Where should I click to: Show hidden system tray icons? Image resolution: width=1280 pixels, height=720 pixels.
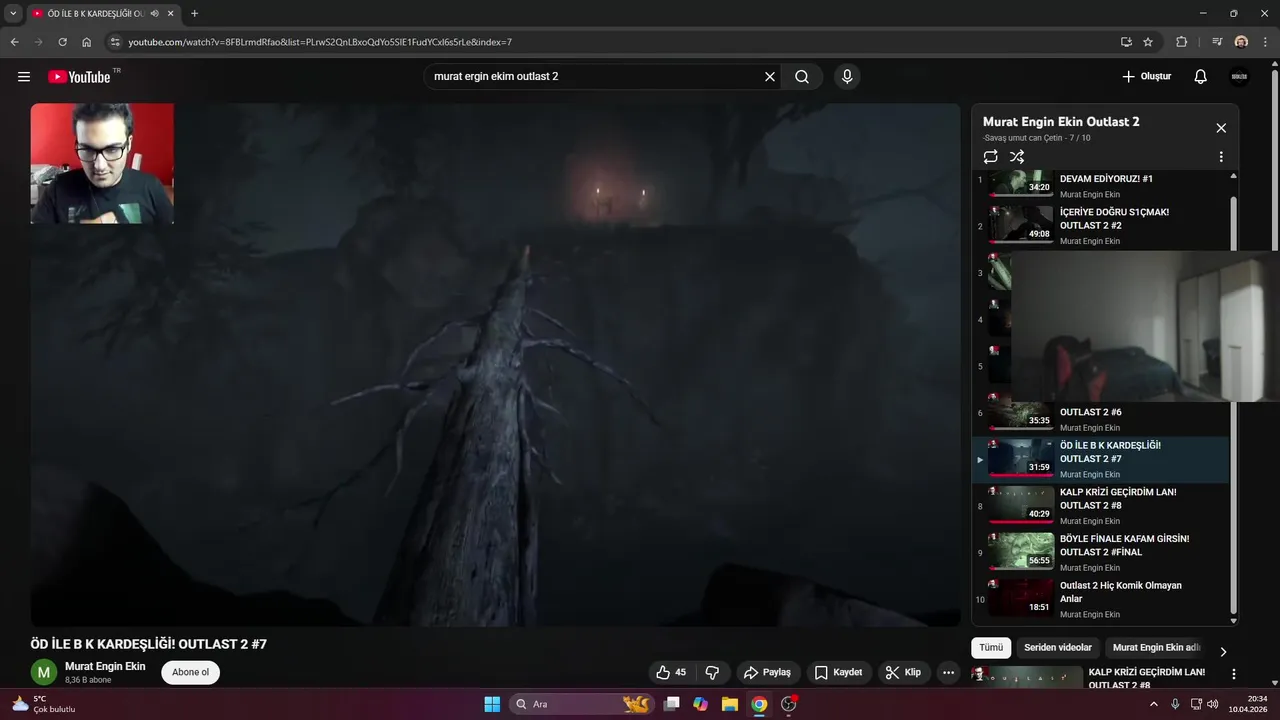[1153, 704]
